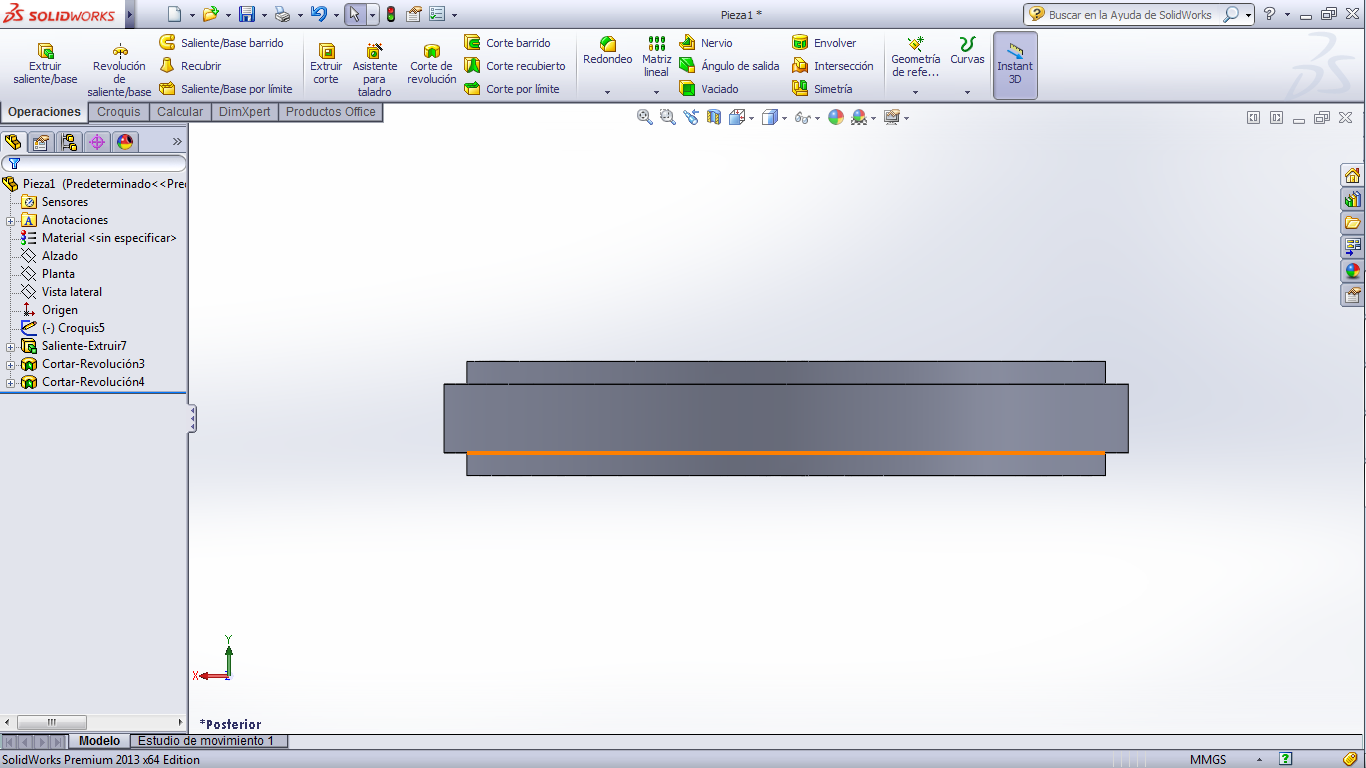Viewport: 1366px width, 768px height.
Task: Choose Corte barrido
Action: point(507,43)
